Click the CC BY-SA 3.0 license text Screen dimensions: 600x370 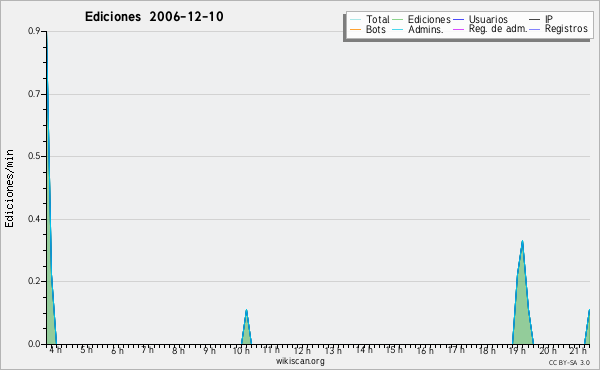(569, 362)
